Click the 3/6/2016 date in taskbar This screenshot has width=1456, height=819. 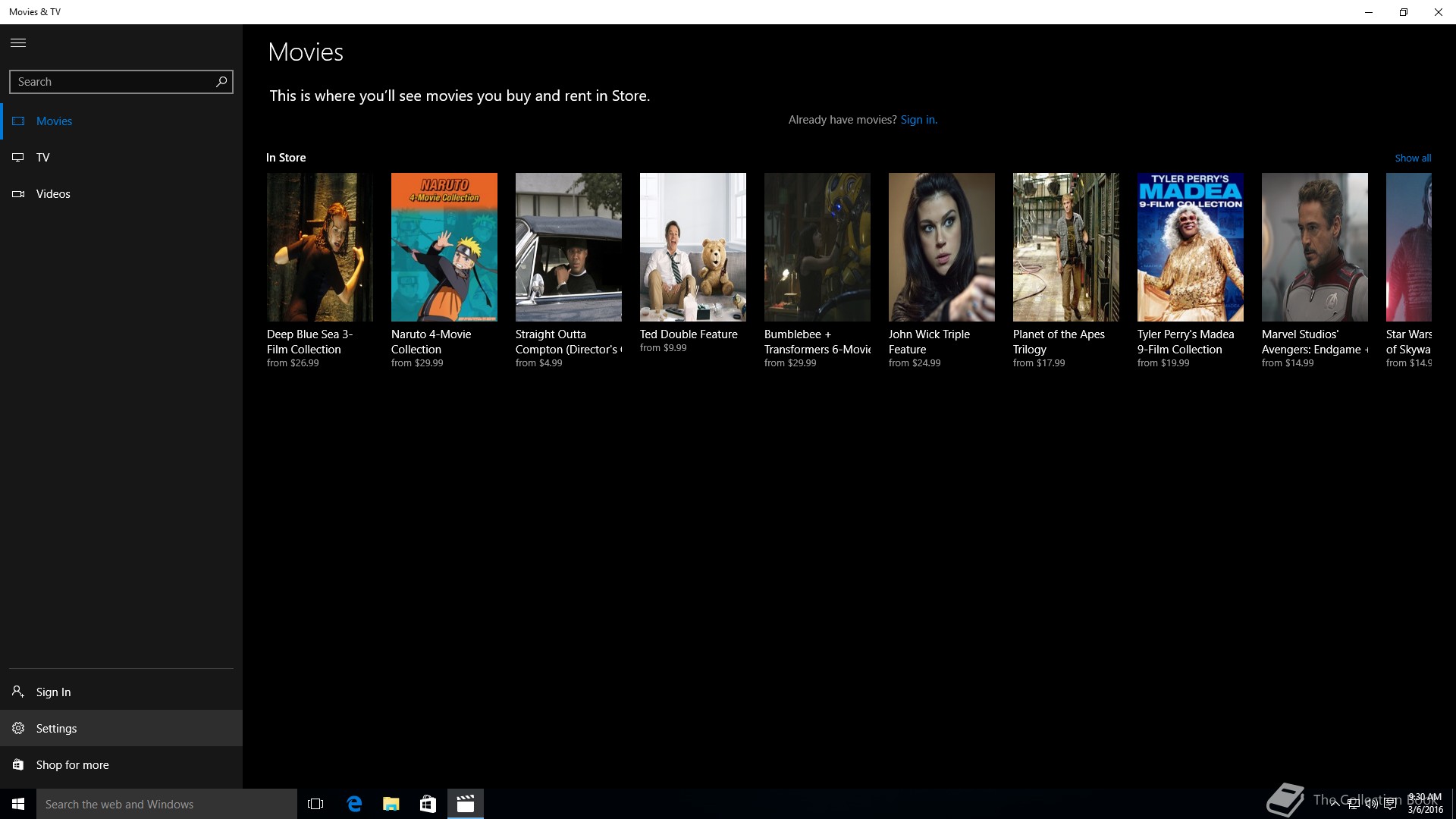(x=1425, y=810)
